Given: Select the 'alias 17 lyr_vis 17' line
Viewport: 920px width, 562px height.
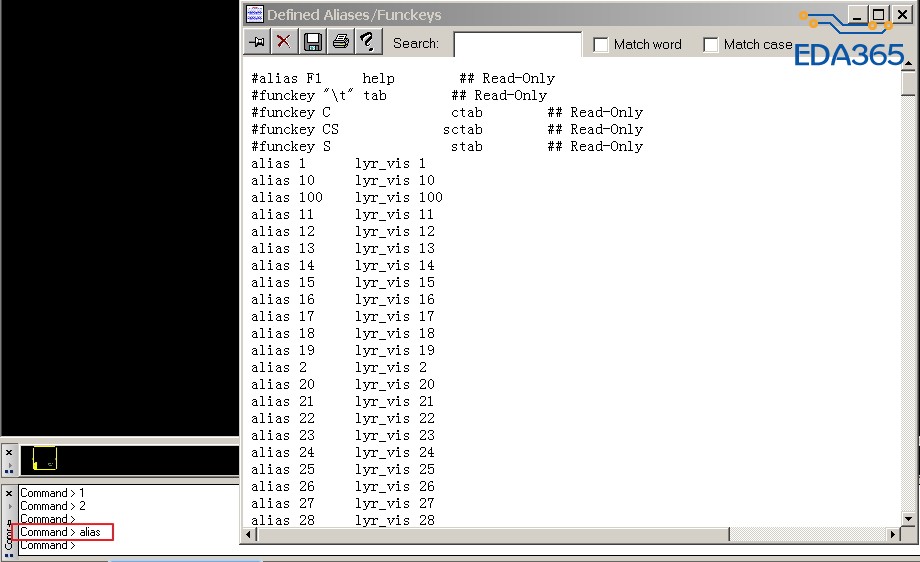Looking at the screenshot, I should tap(343, 317).
